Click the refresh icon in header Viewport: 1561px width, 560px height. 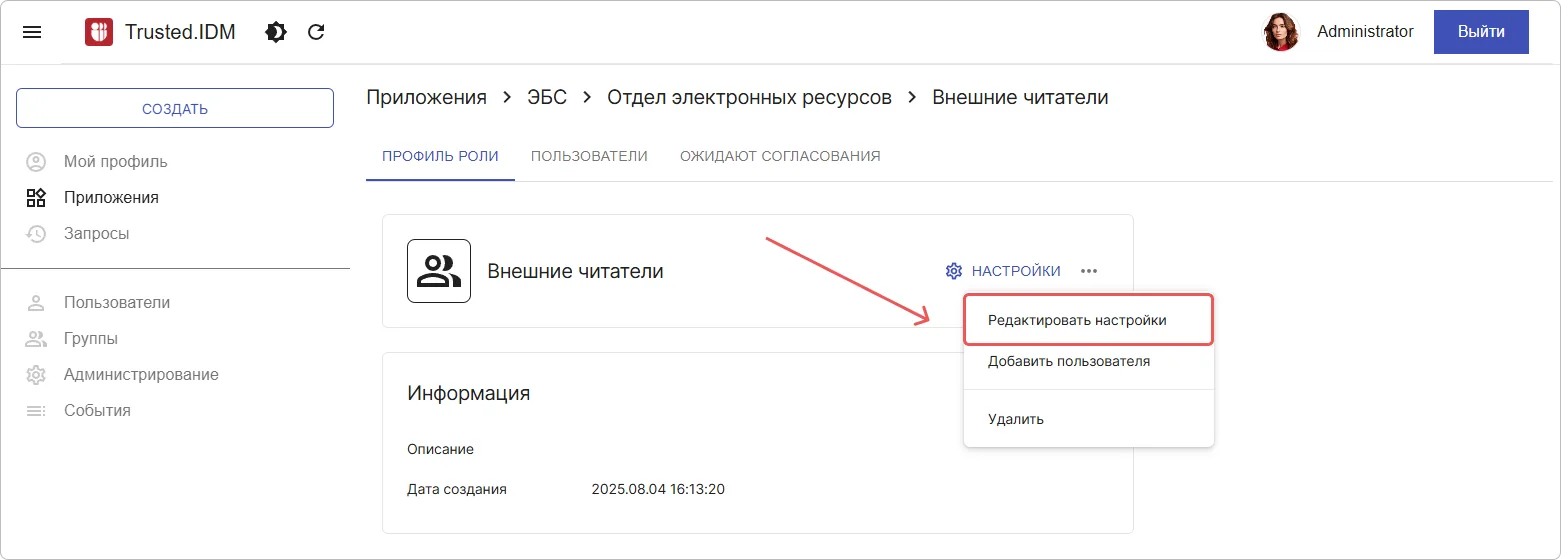[x=316, y=32]
